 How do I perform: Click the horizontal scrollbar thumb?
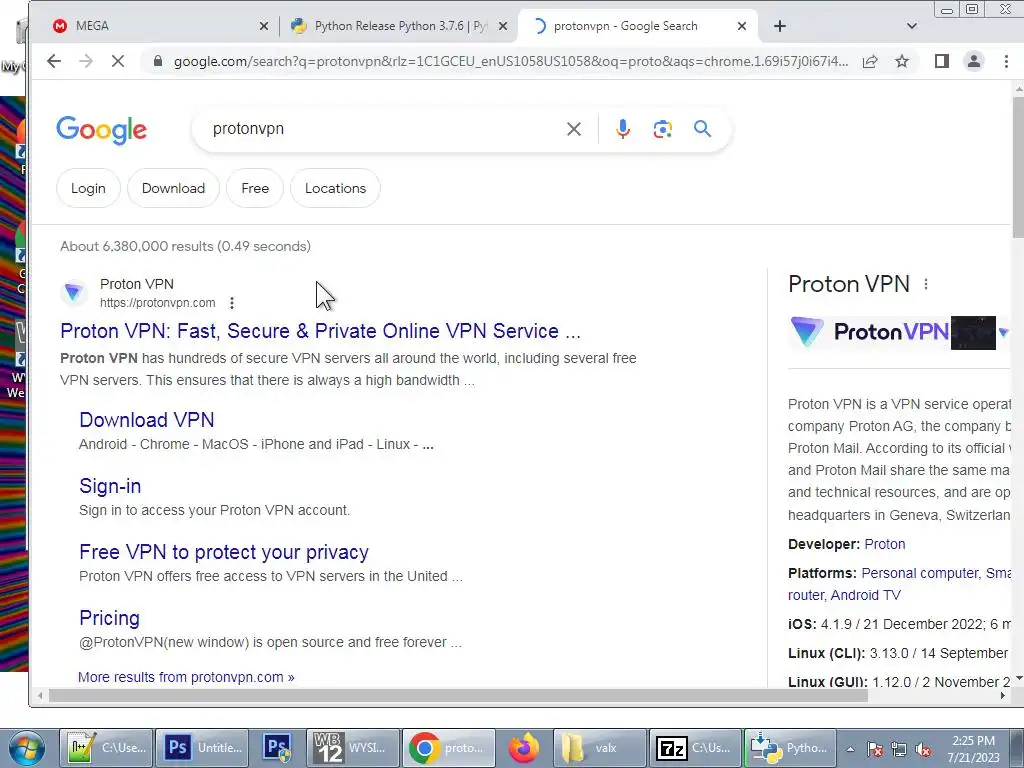pos(458,696)
